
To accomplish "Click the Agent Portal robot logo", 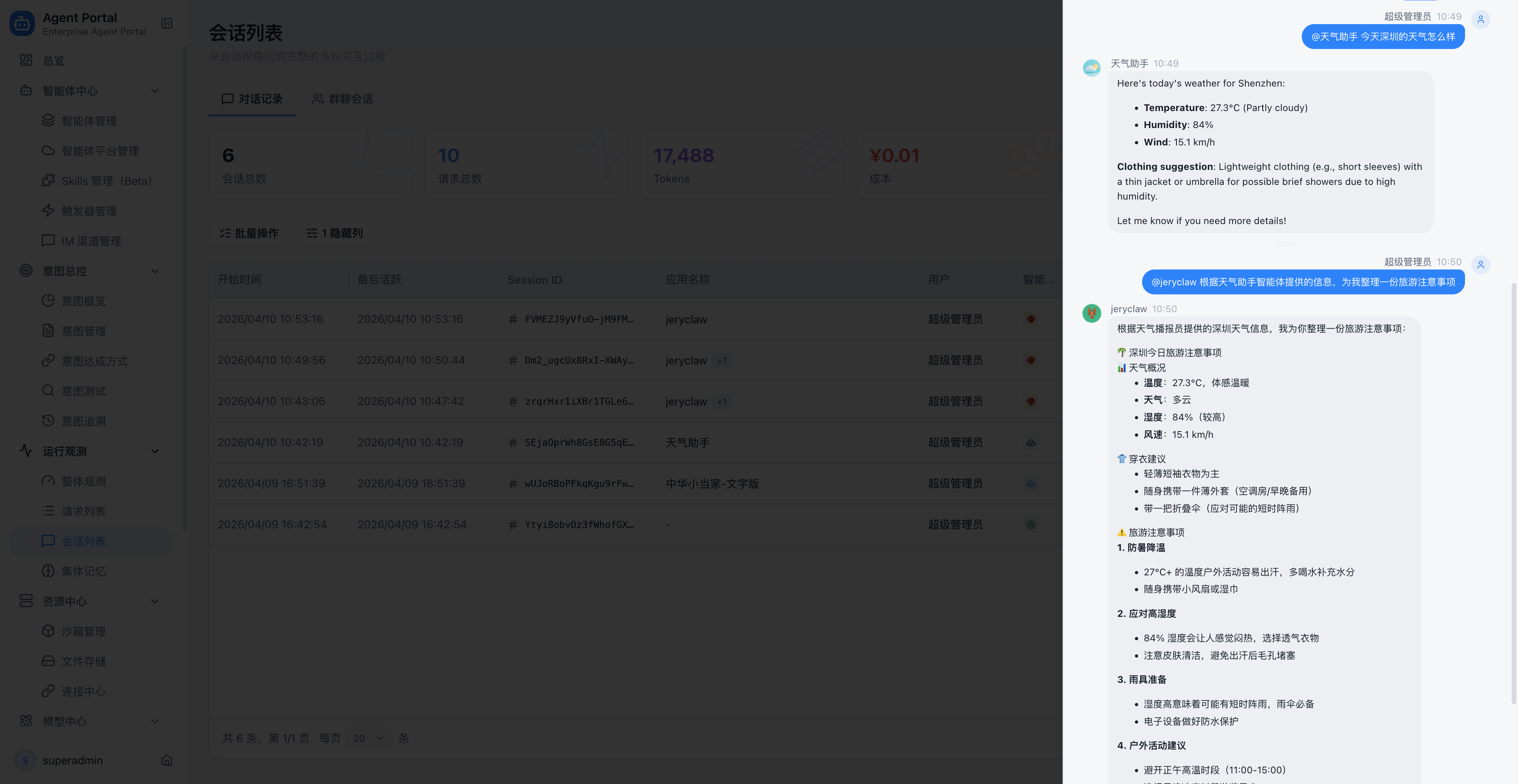I will coord(23,24).
